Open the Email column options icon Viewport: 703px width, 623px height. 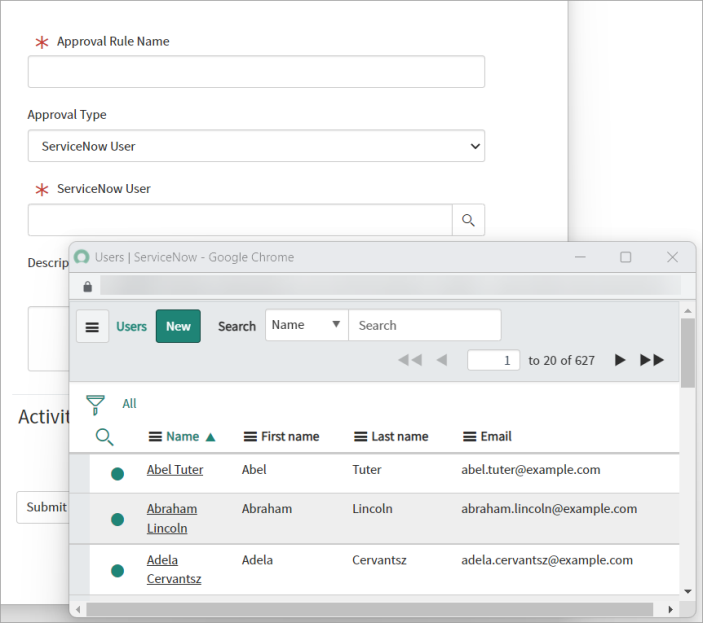(469, 437)
